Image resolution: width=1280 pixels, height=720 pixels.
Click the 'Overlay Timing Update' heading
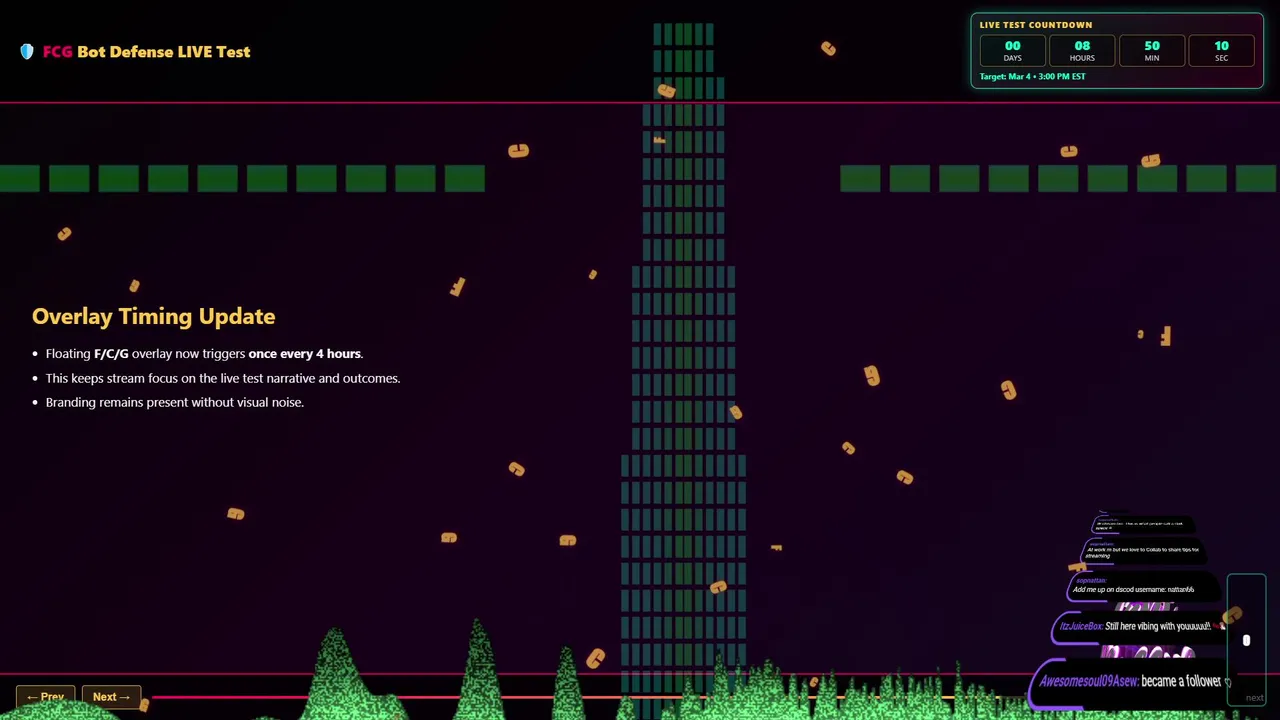click(153, 316)
